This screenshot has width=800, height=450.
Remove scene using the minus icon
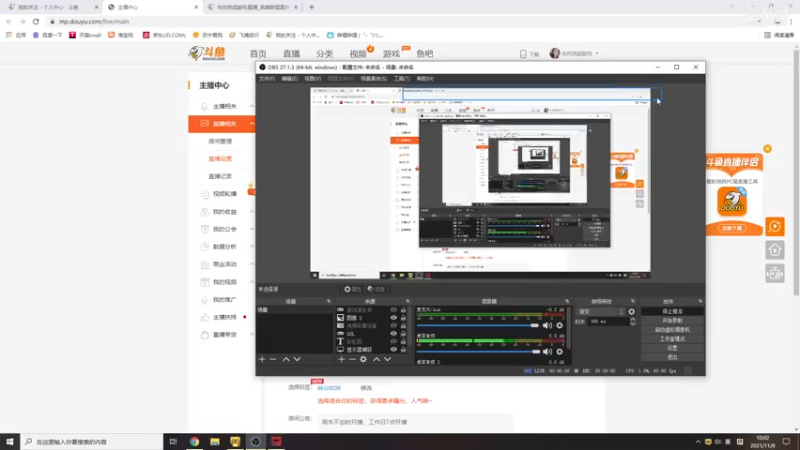point(273,359)
